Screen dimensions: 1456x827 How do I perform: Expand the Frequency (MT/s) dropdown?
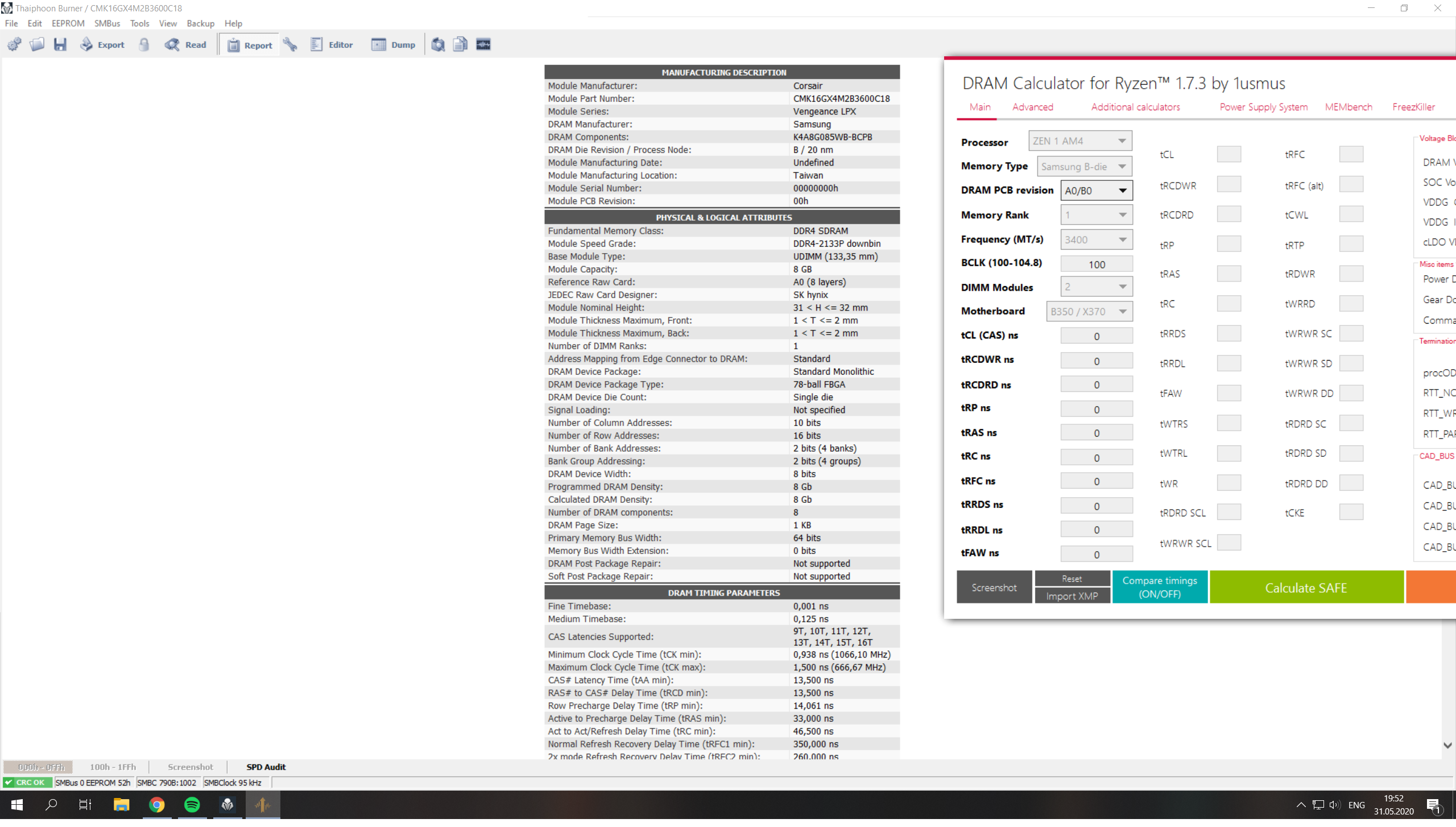(x=1096, y=239)
